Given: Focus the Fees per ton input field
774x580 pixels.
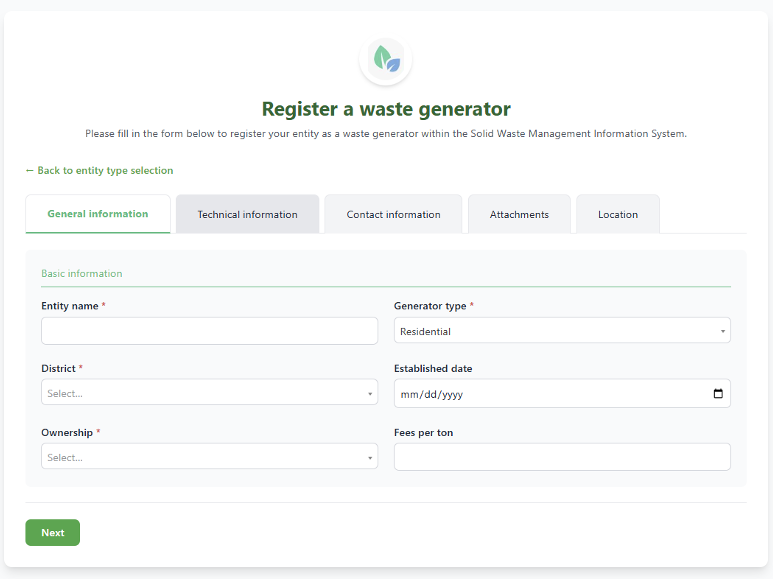Looking at the screenshot, I should (562, 457).
